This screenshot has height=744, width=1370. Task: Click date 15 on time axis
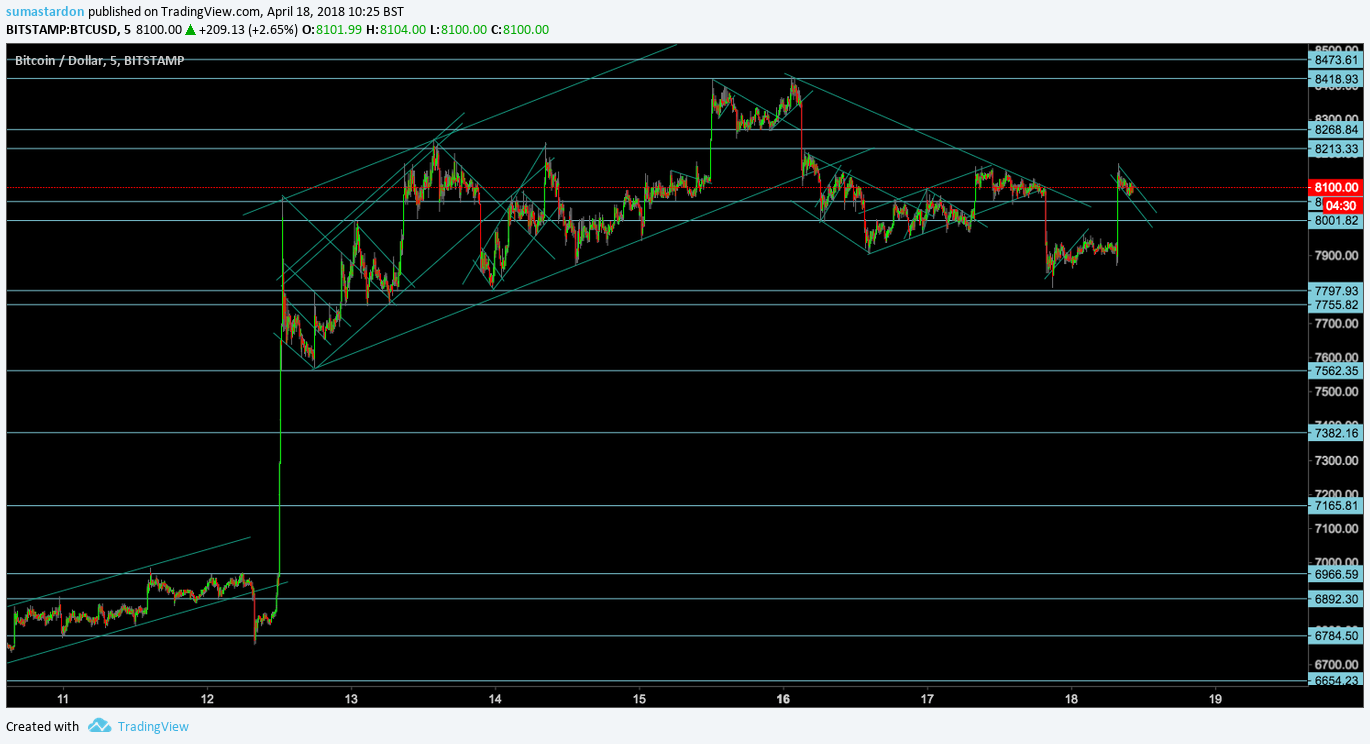pos(639,699)
